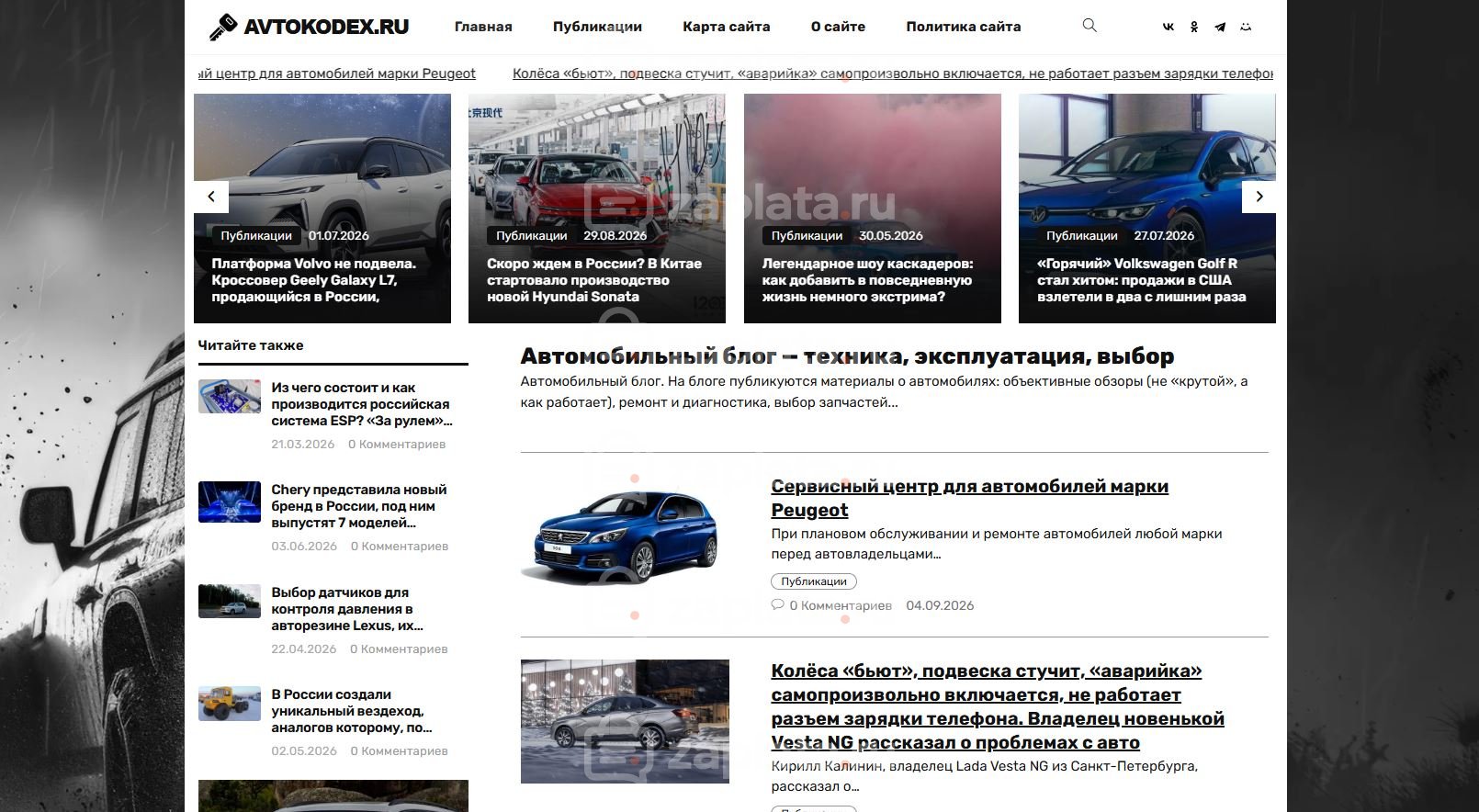Open 0 Комментариев under Peugeot article

(x=841, y=605)
